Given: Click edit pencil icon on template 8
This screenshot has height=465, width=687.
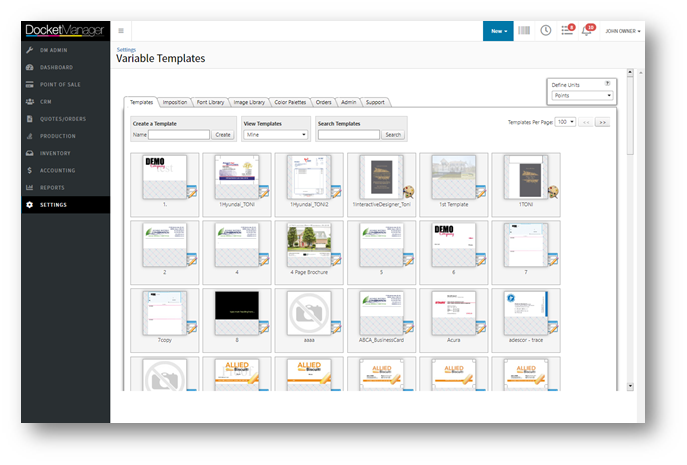Looking at the screenshot, I should coord(264,327).
